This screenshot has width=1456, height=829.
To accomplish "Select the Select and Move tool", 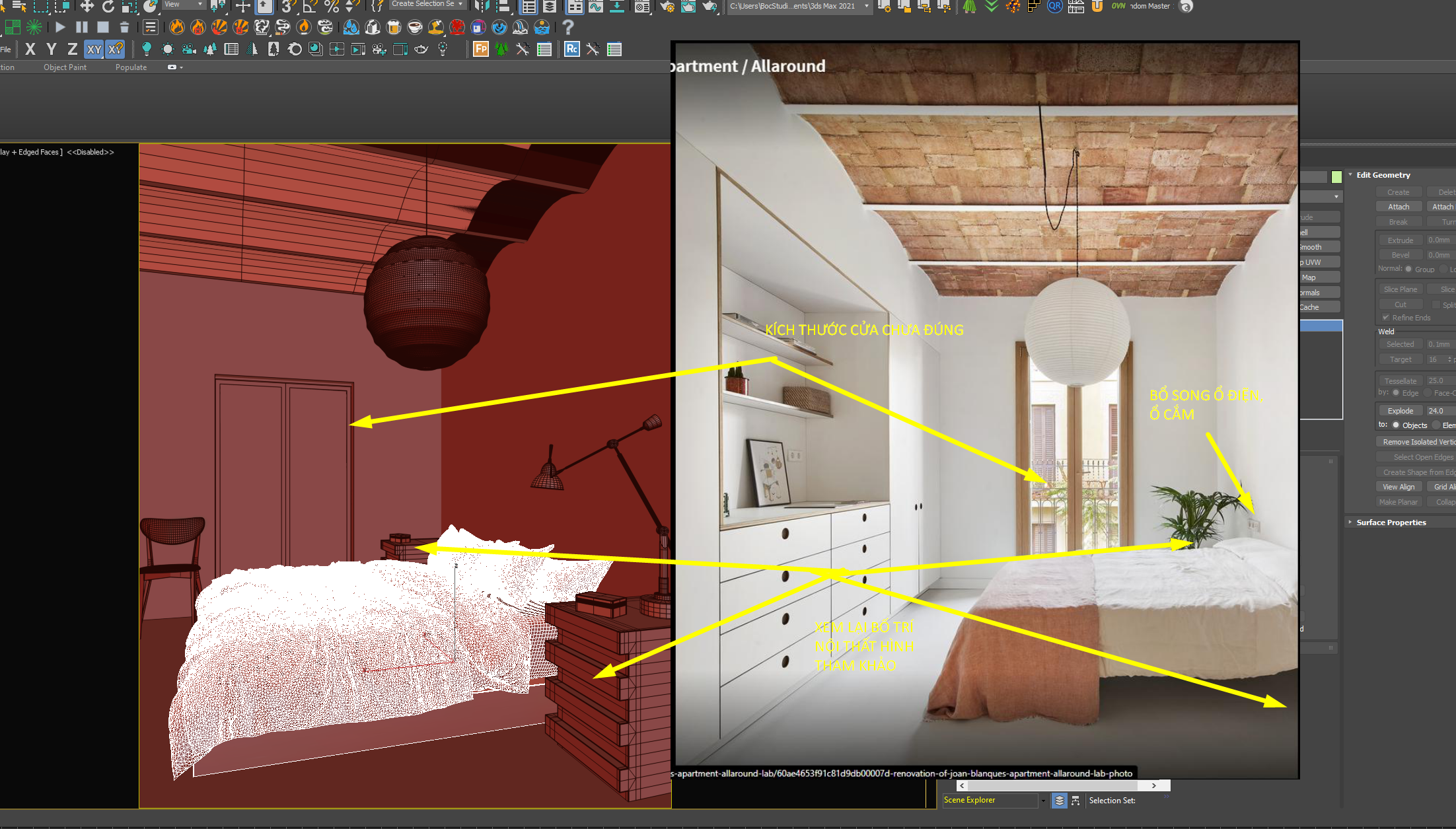I will click(87, 6).
